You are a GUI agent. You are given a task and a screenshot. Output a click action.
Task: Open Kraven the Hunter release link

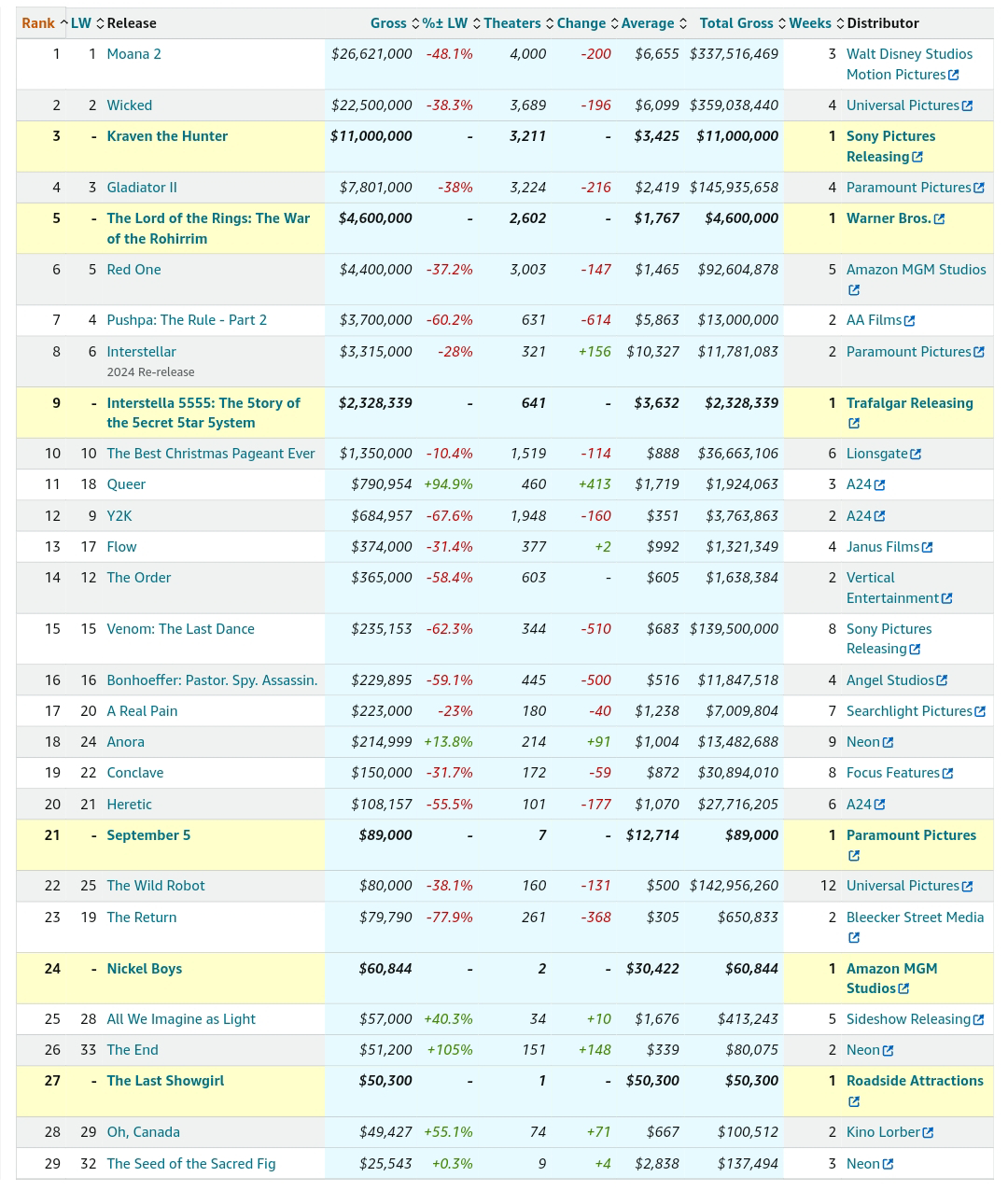click(x=167, y=136)
